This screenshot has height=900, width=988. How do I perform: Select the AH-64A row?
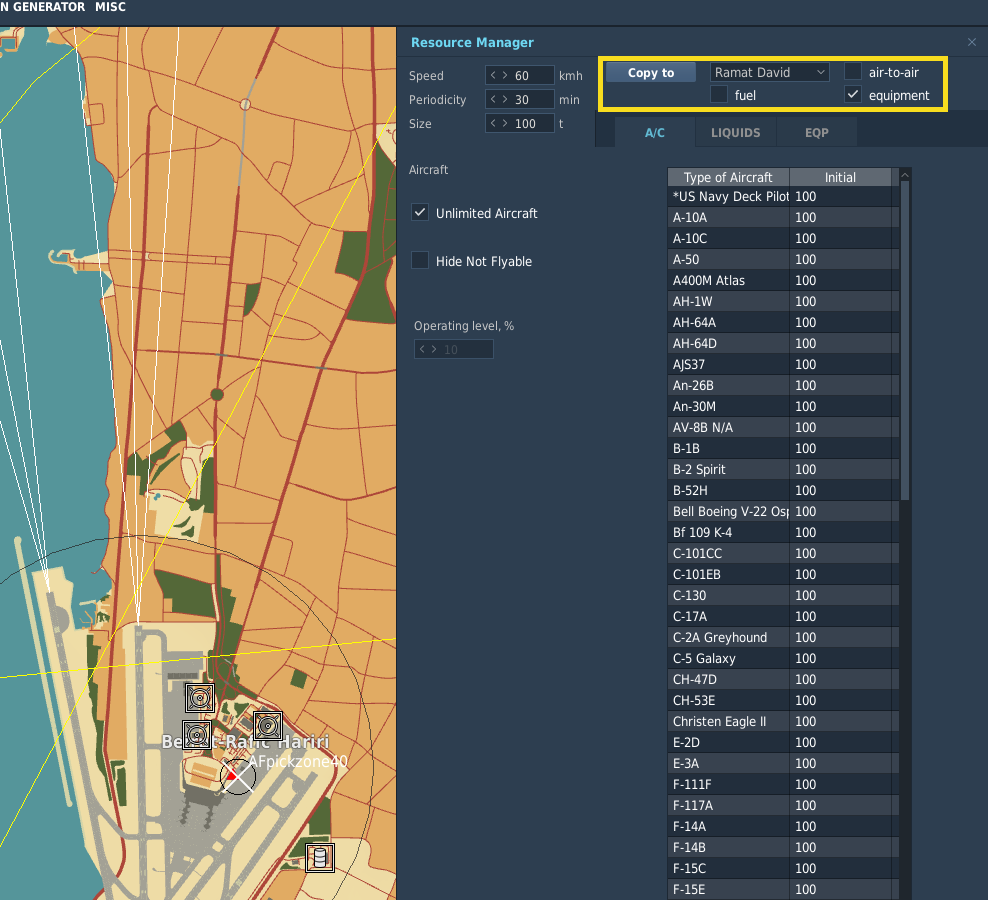coord(783,322)
